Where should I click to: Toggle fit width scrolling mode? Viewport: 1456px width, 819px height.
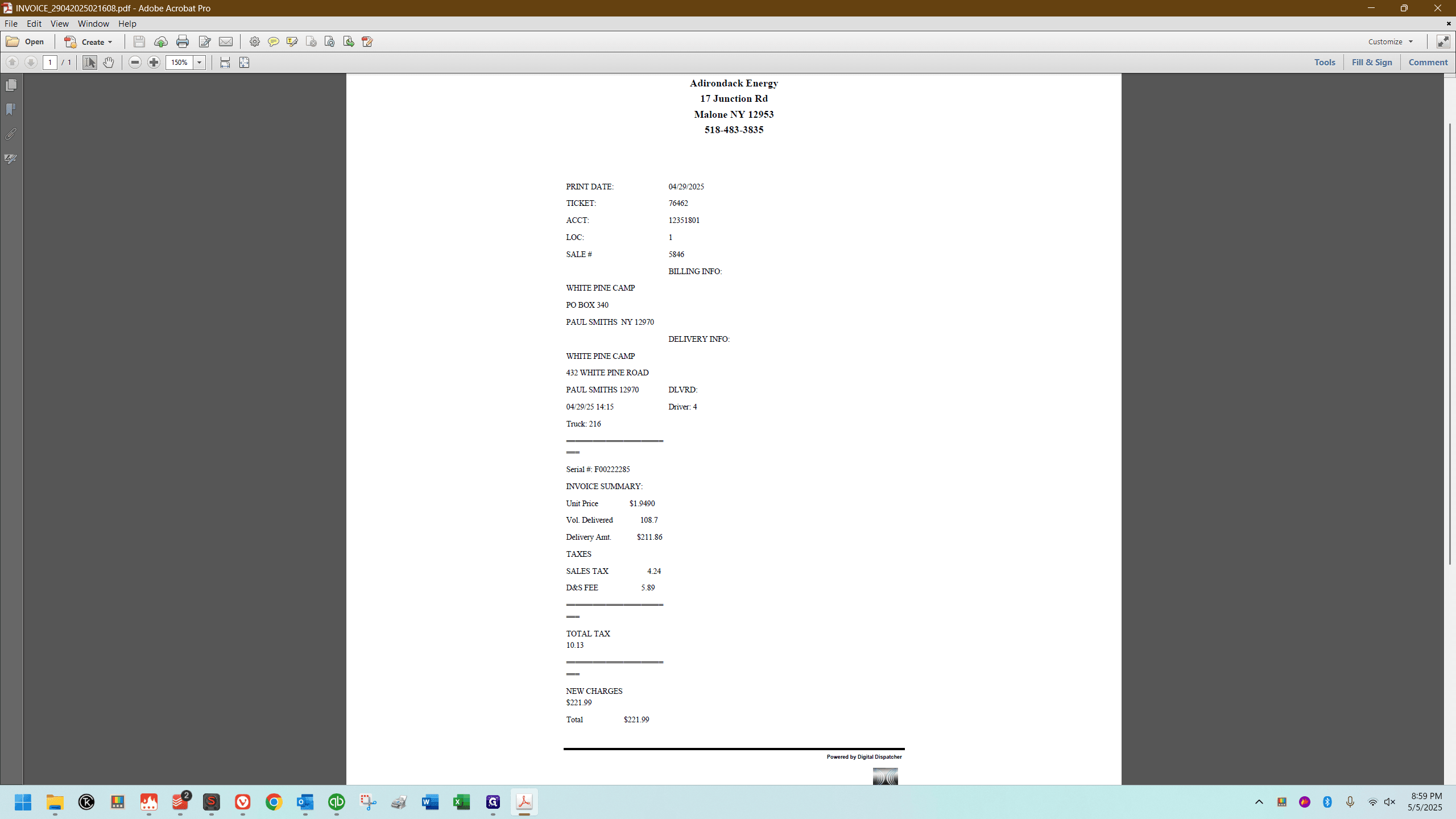click(225, 63)
